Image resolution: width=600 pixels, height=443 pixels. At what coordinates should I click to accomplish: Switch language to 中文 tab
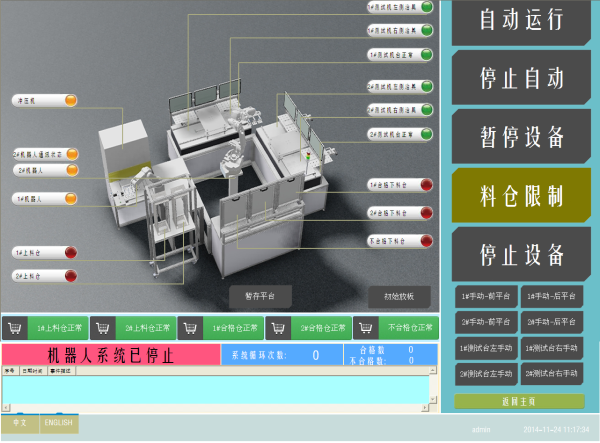click(19, 424)
